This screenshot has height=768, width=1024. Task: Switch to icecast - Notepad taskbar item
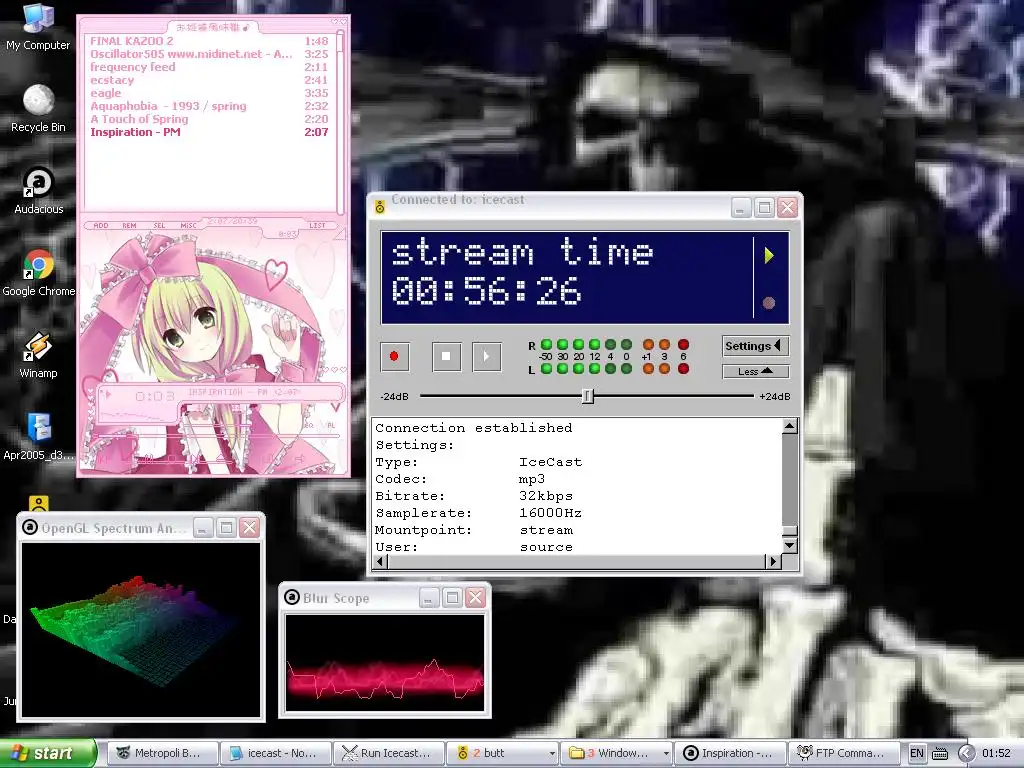coord(276,753)
